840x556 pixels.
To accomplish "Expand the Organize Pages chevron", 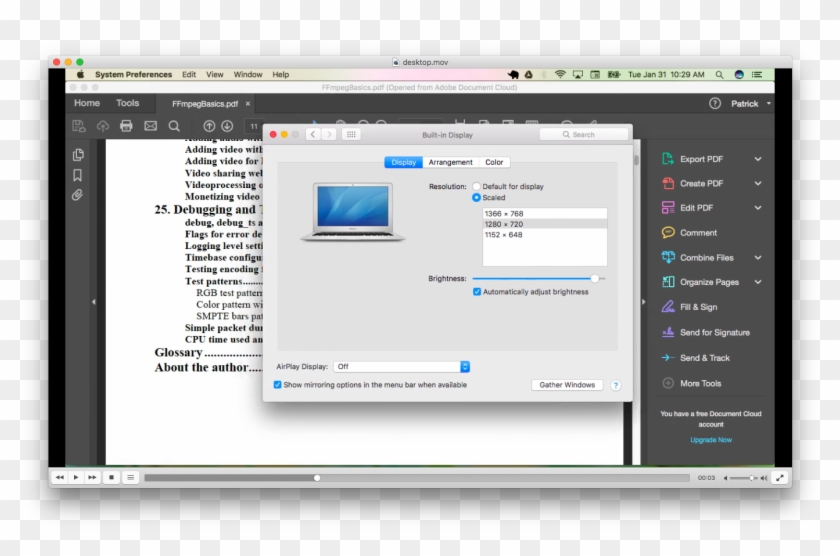I will pos(758,282).
